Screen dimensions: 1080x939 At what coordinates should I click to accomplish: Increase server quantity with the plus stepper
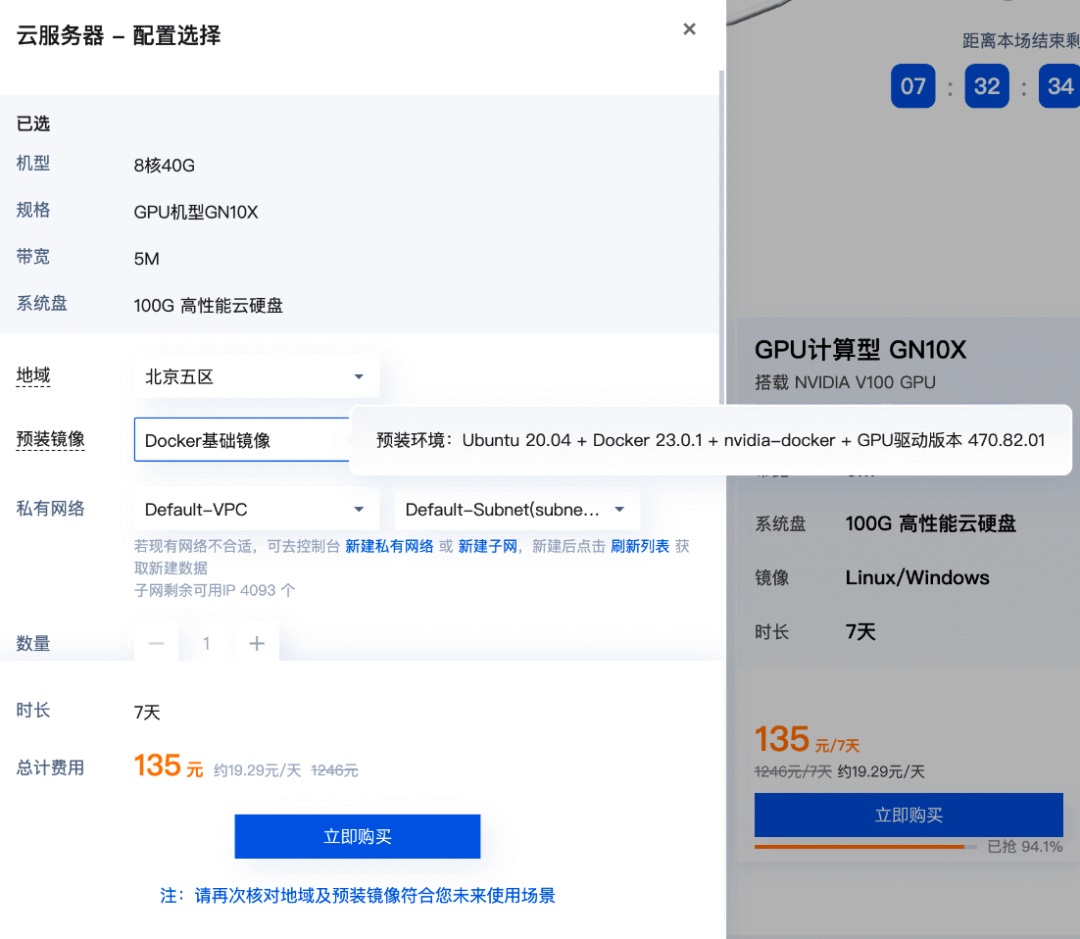(256, 643)
